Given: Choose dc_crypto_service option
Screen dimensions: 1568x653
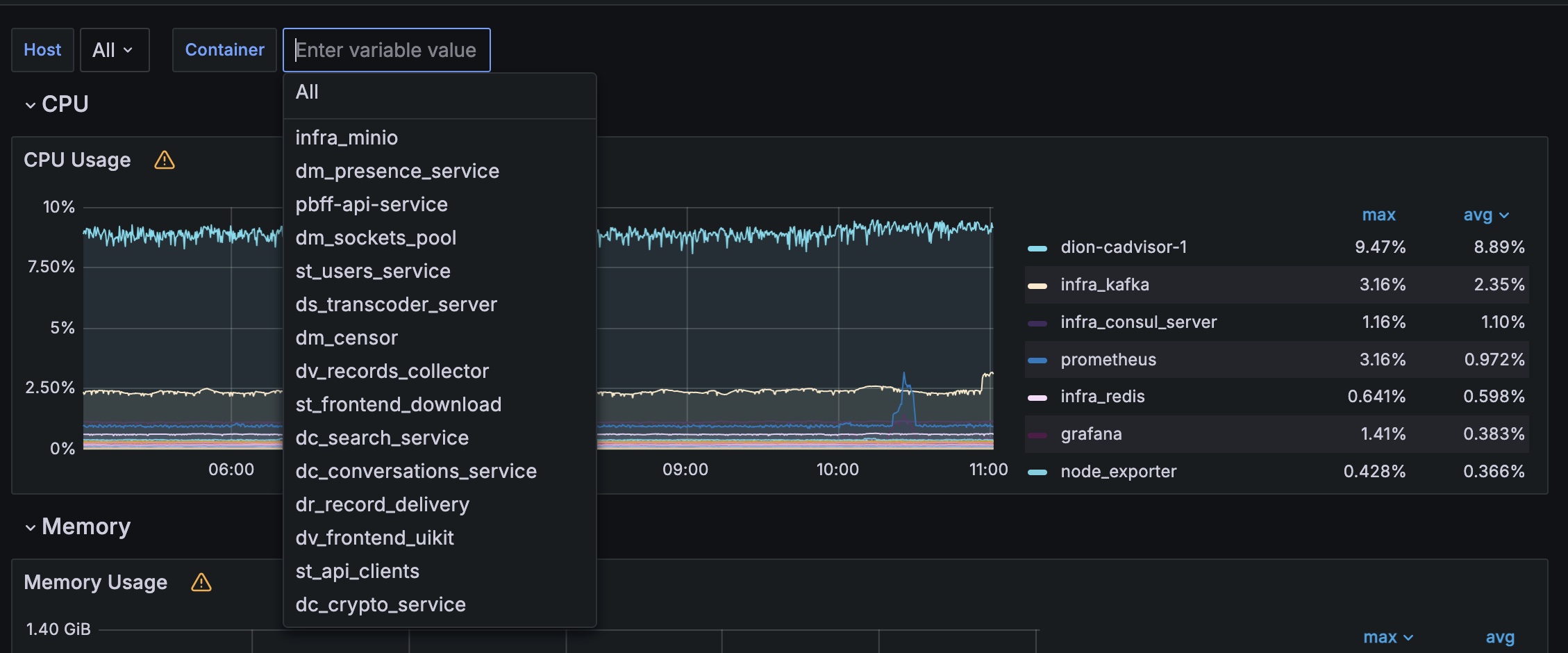Looking at the screenshot, I should (440, 604).
